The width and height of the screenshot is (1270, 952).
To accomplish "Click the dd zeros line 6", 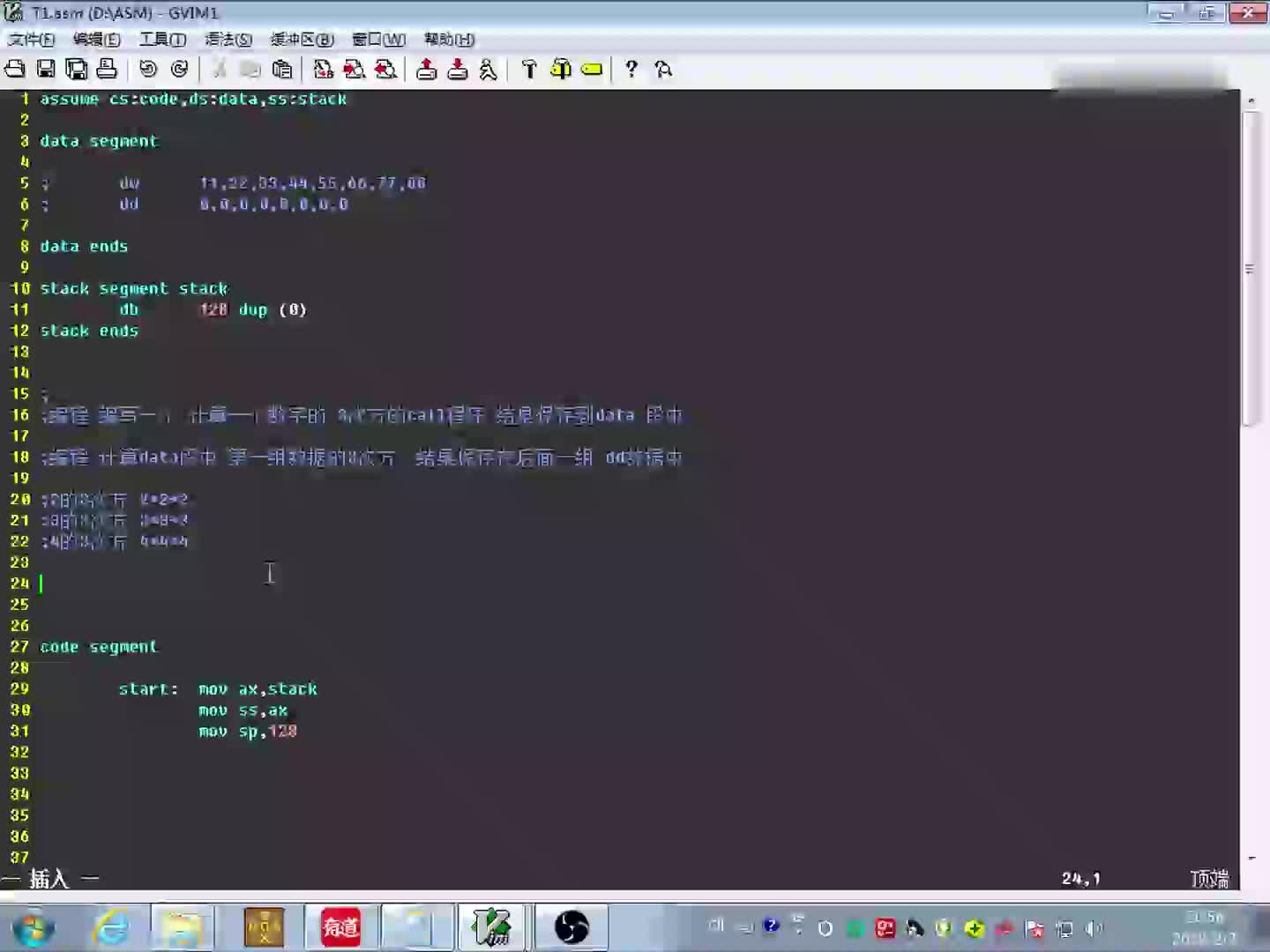I will [194, 205].
